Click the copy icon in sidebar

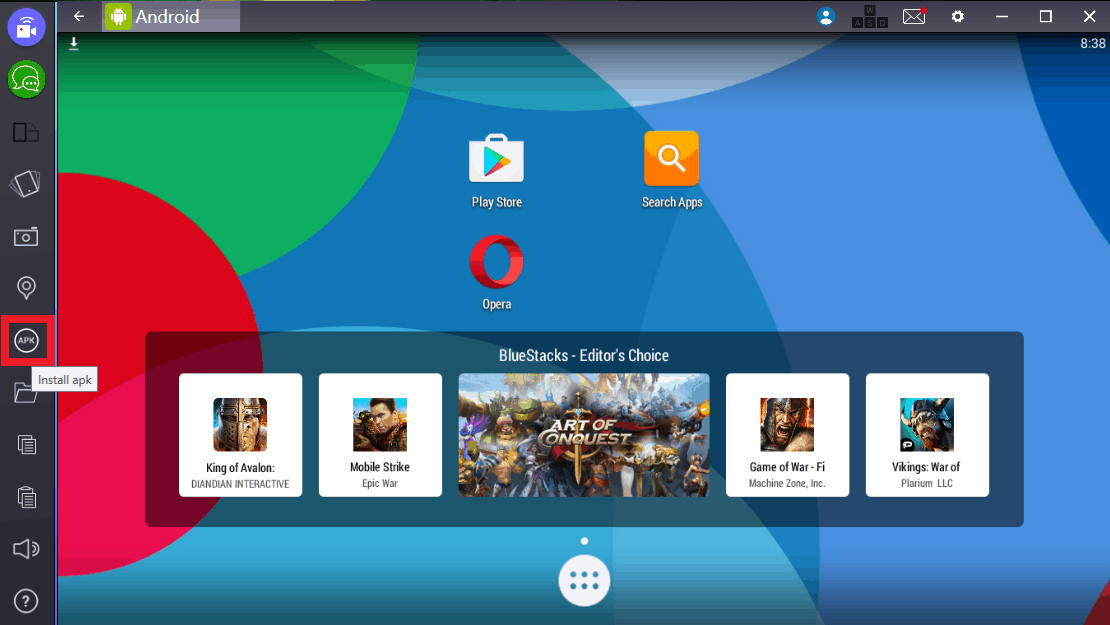click(x=27, y=445)
